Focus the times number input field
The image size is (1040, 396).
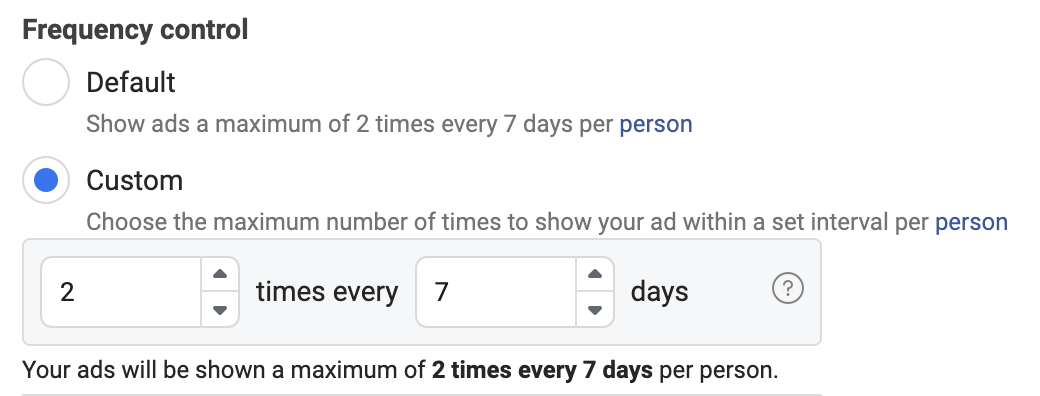pos(121,292)
